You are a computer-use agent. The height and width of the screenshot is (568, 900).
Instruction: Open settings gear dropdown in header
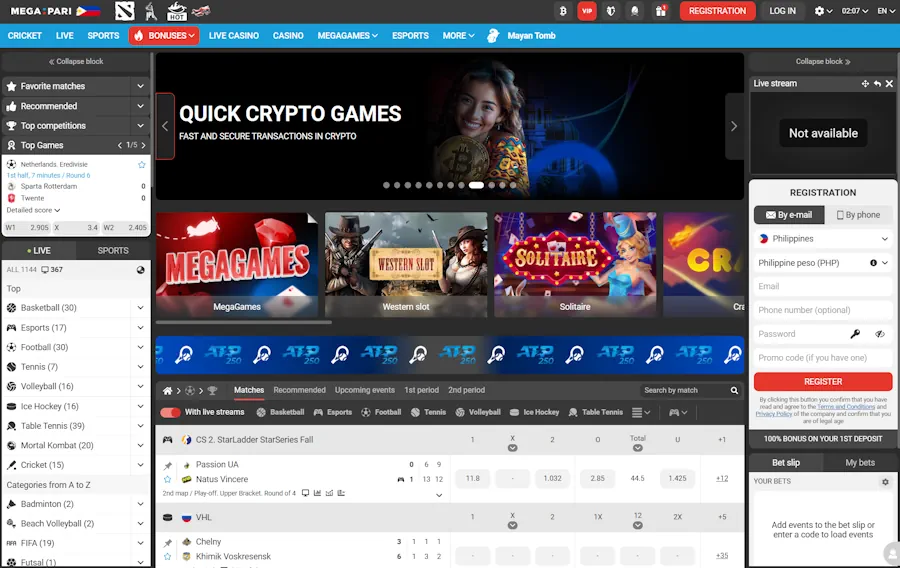823,11
